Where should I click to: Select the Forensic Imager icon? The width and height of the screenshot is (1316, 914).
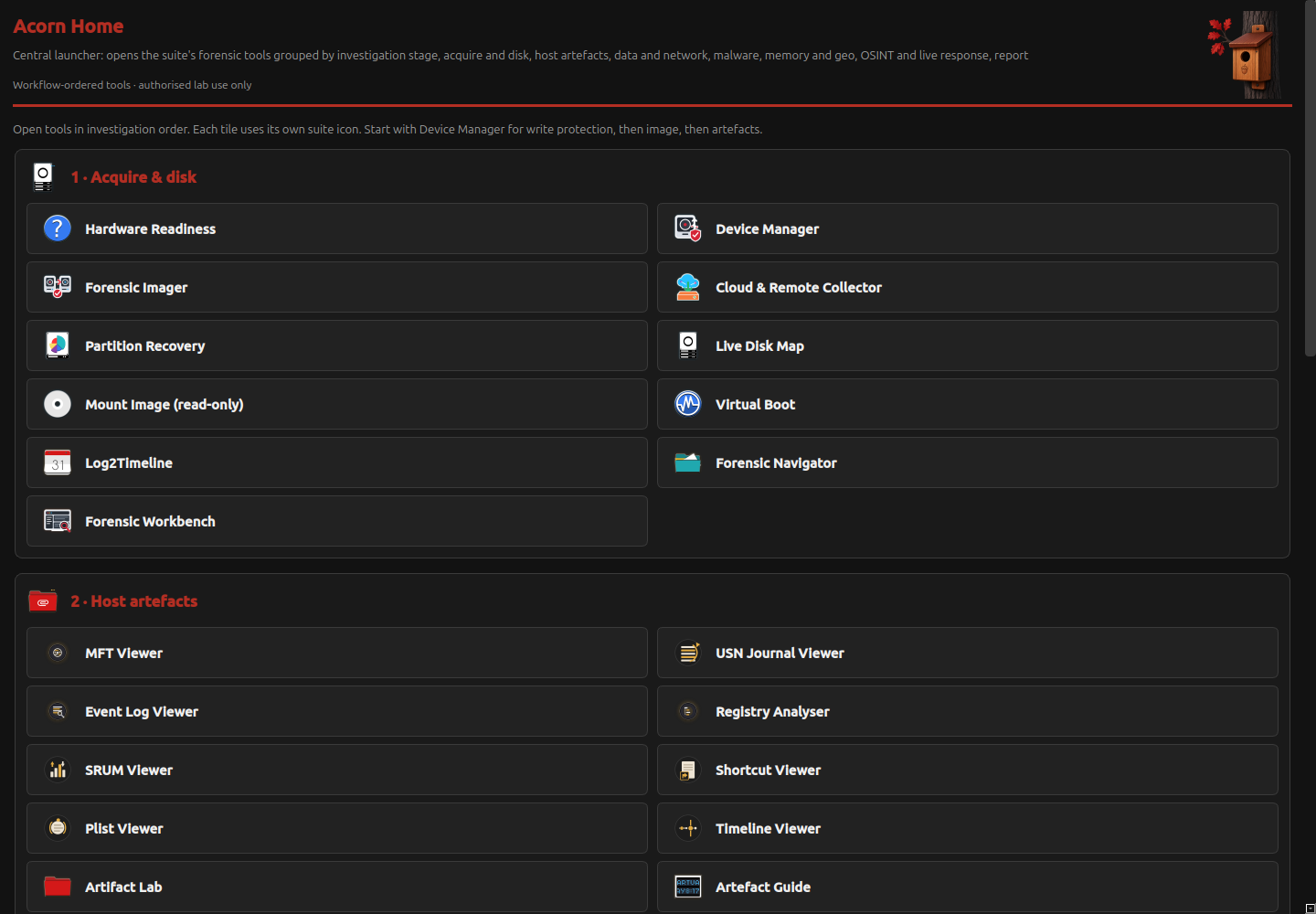(58, 287)
